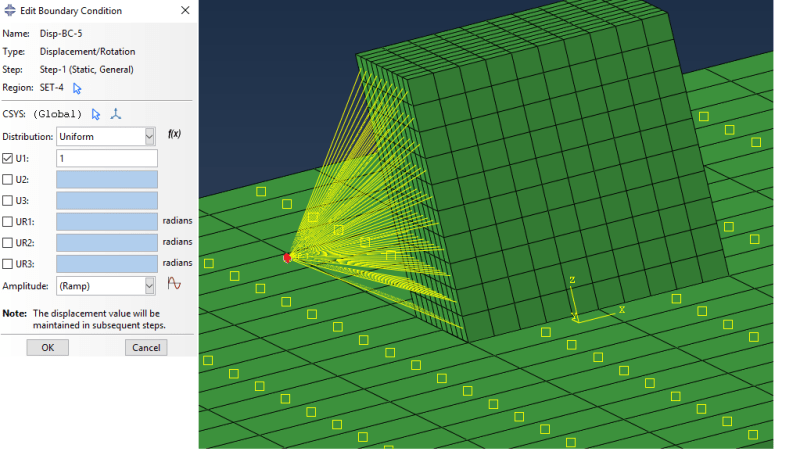Click the 'Displacement/Rotation' type text
Viewport: 800px width, 473px height.
coord(87,52)
